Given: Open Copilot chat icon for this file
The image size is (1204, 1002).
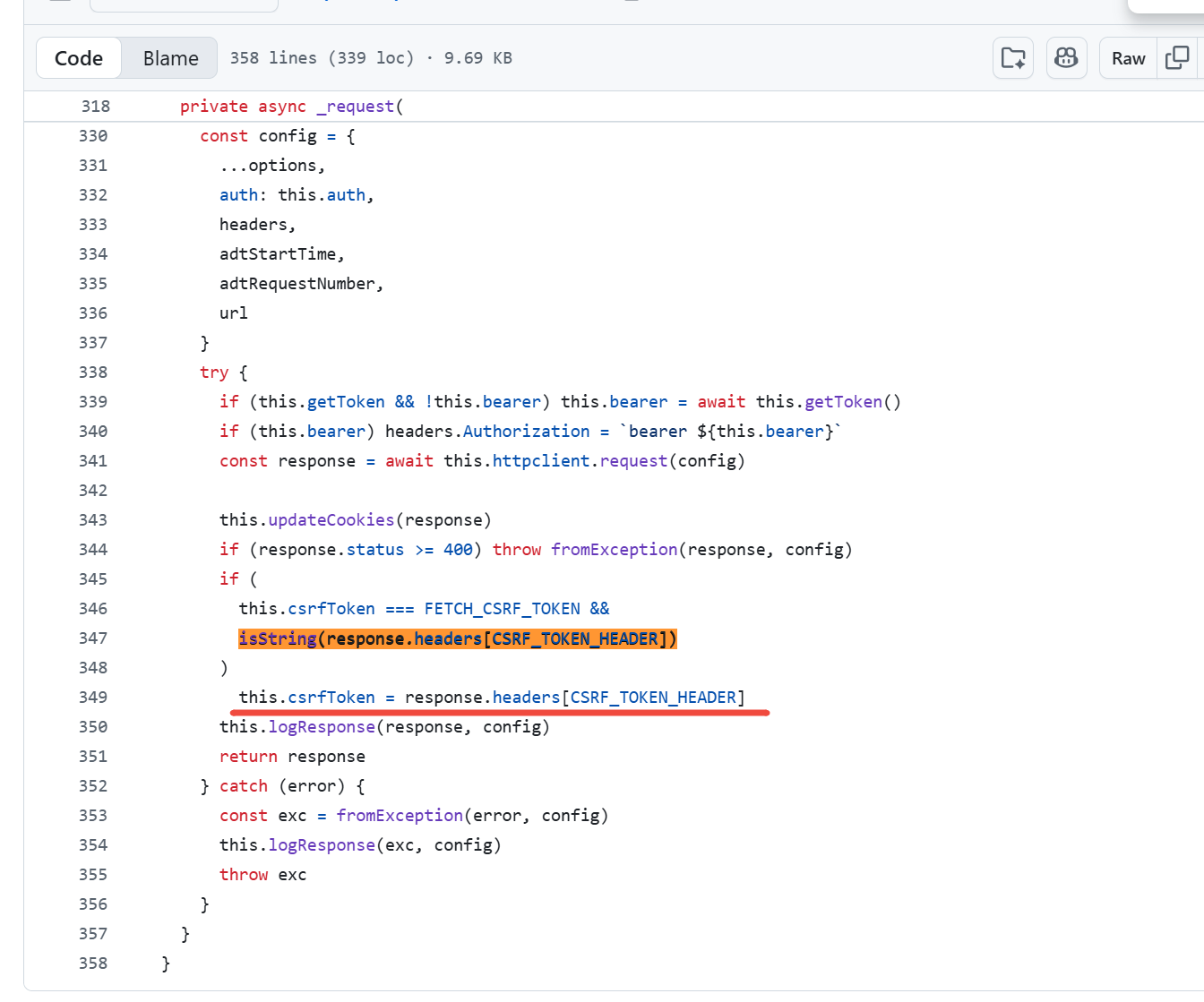Looking at the screenshot, I should click(x=1066, y=58).
